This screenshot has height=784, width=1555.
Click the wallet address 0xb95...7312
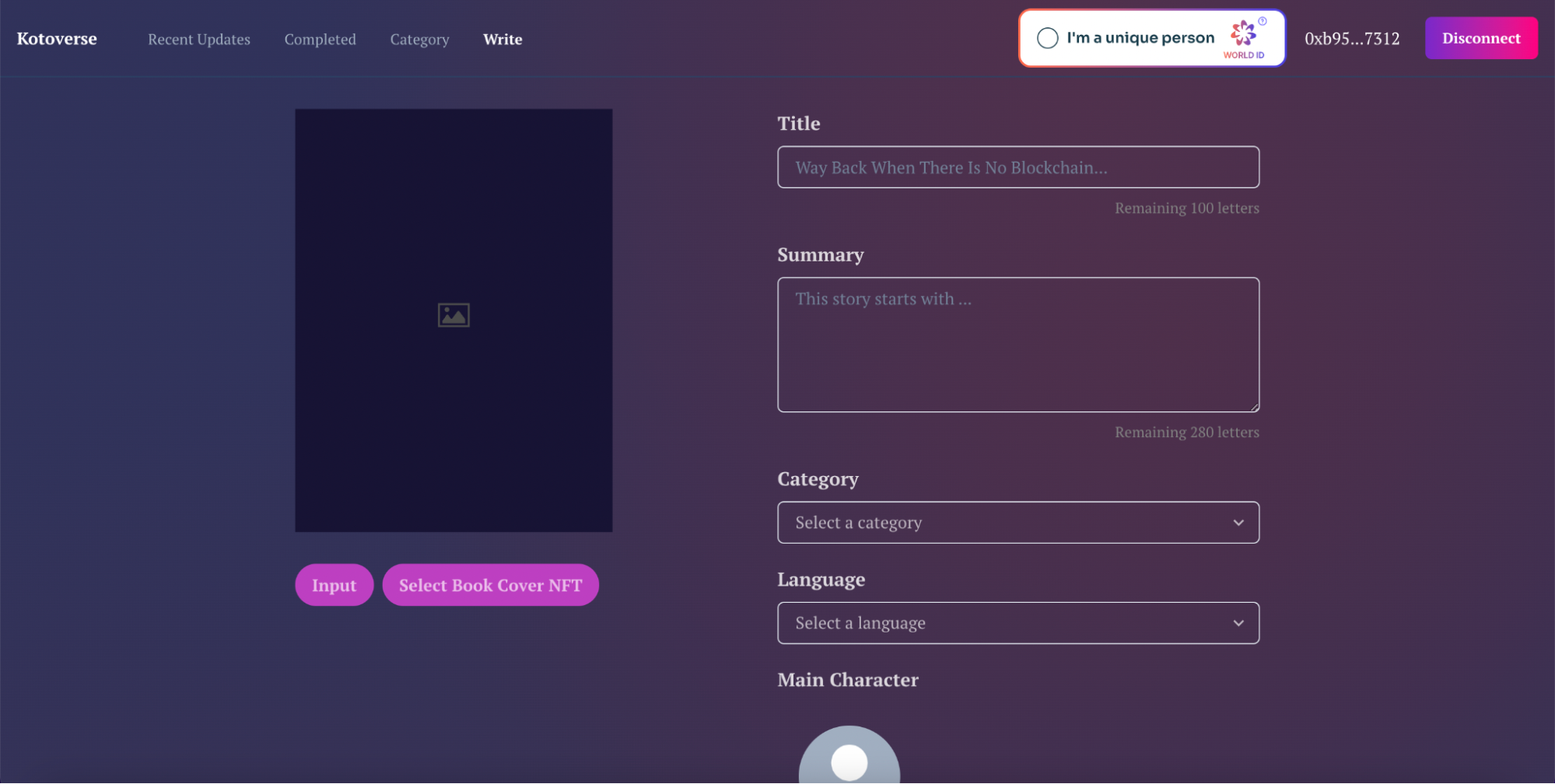(1352, 37)
